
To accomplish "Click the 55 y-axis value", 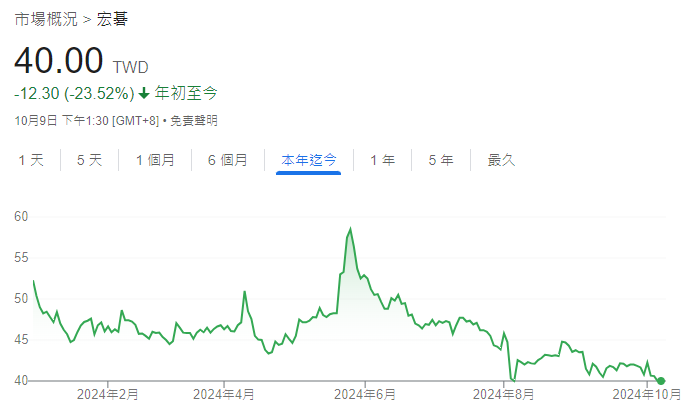I will 21,258.
